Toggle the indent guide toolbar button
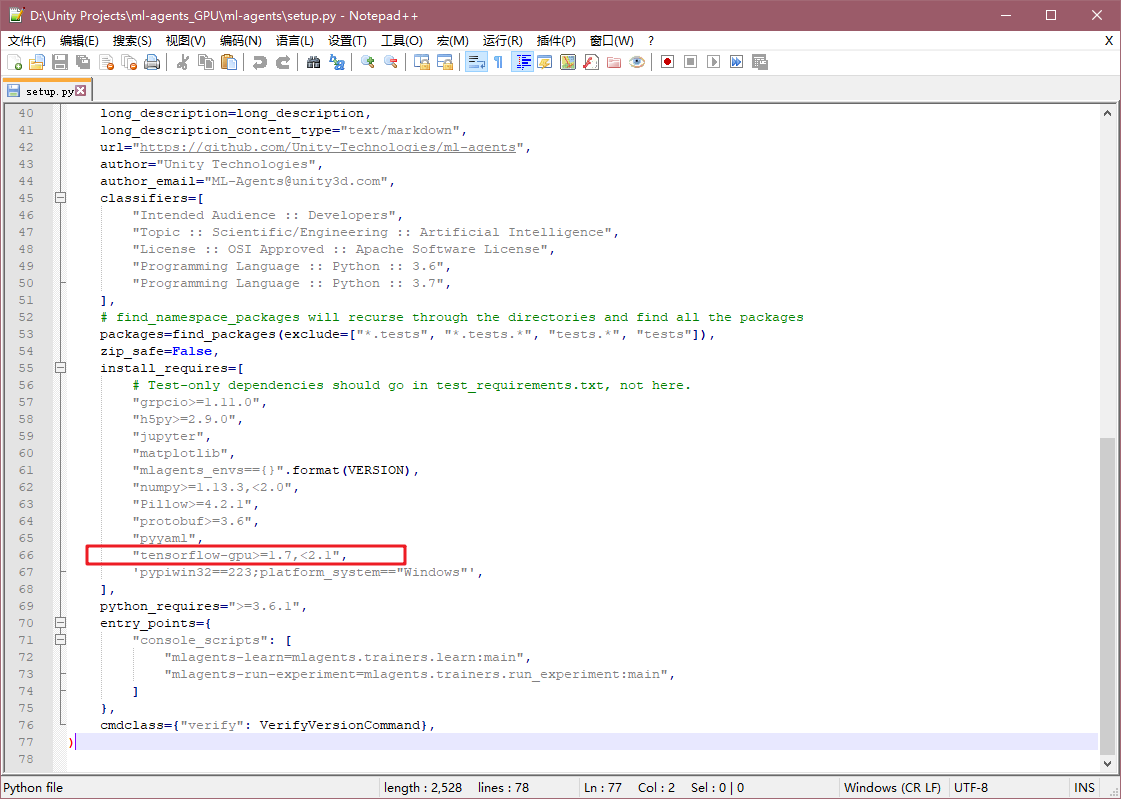1121x799 pixels. (x=523, y=62)
